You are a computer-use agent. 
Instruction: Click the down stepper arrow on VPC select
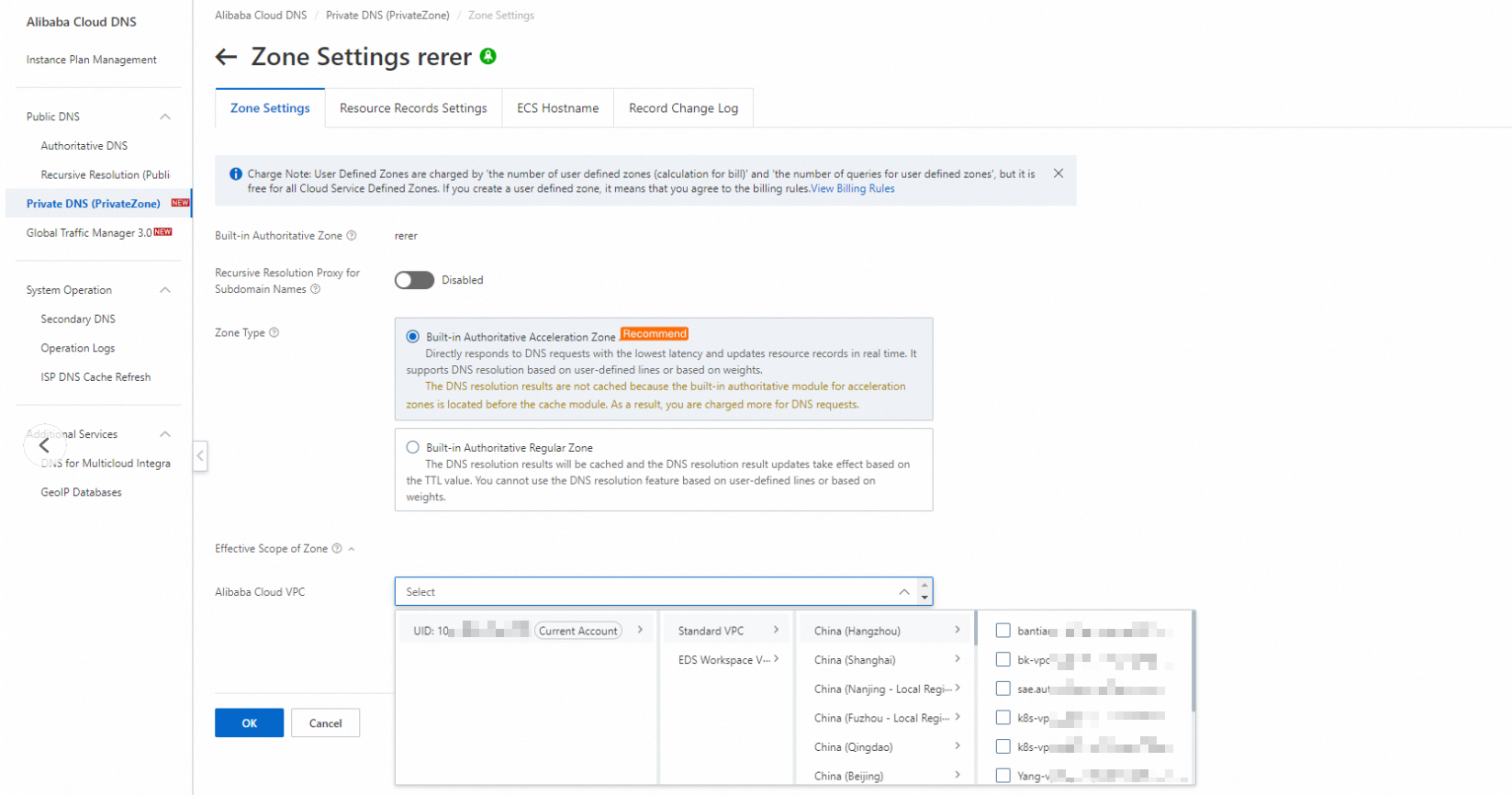point(924,599)
